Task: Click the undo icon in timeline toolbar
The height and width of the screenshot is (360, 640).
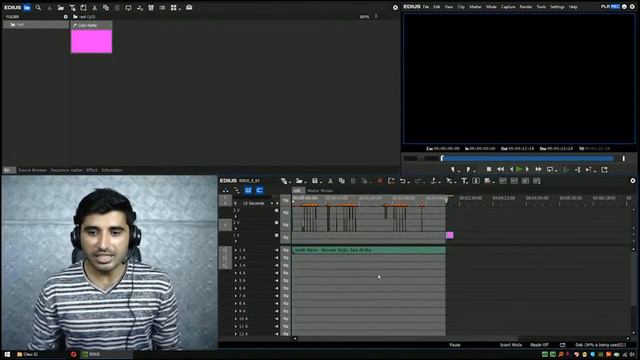Action: [403, 181]
